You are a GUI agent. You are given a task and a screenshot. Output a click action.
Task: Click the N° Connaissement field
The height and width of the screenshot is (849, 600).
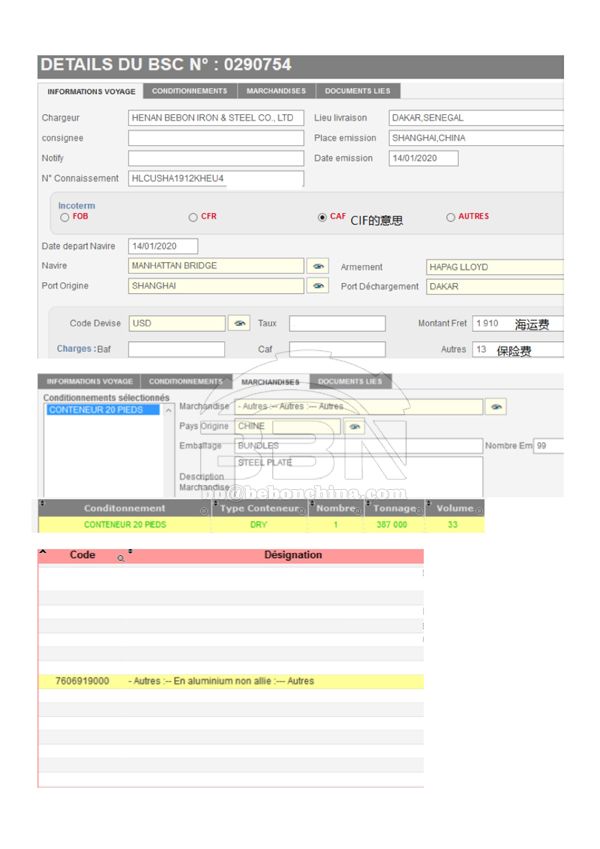(x=216, y=179)
